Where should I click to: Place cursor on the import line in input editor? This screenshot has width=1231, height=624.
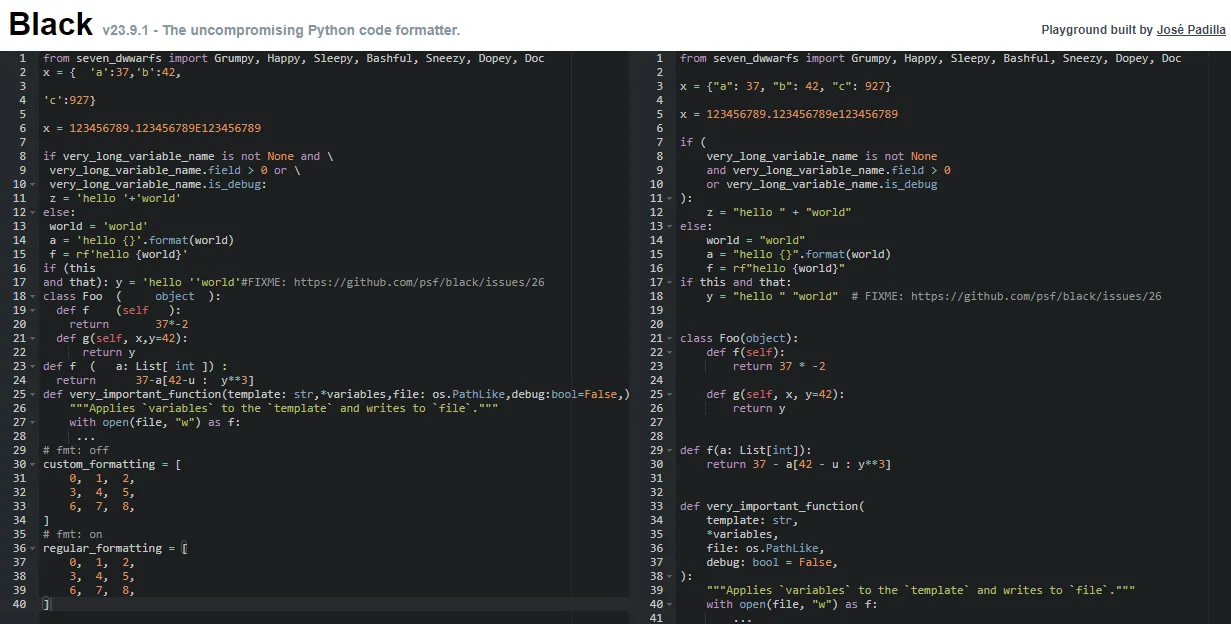(x=293, y=58)
